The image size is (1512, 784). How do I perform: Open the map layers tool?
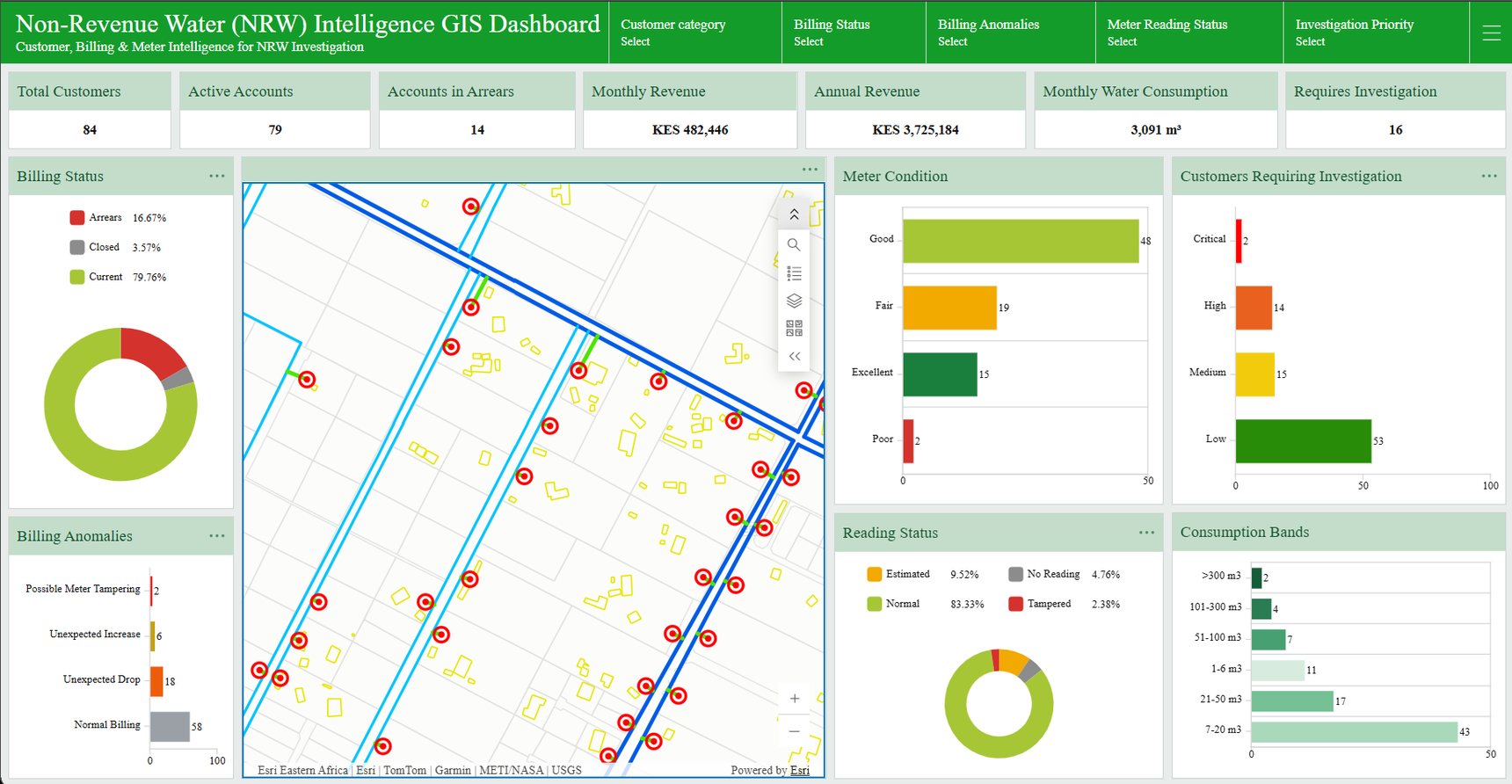(x=794, y=301)
